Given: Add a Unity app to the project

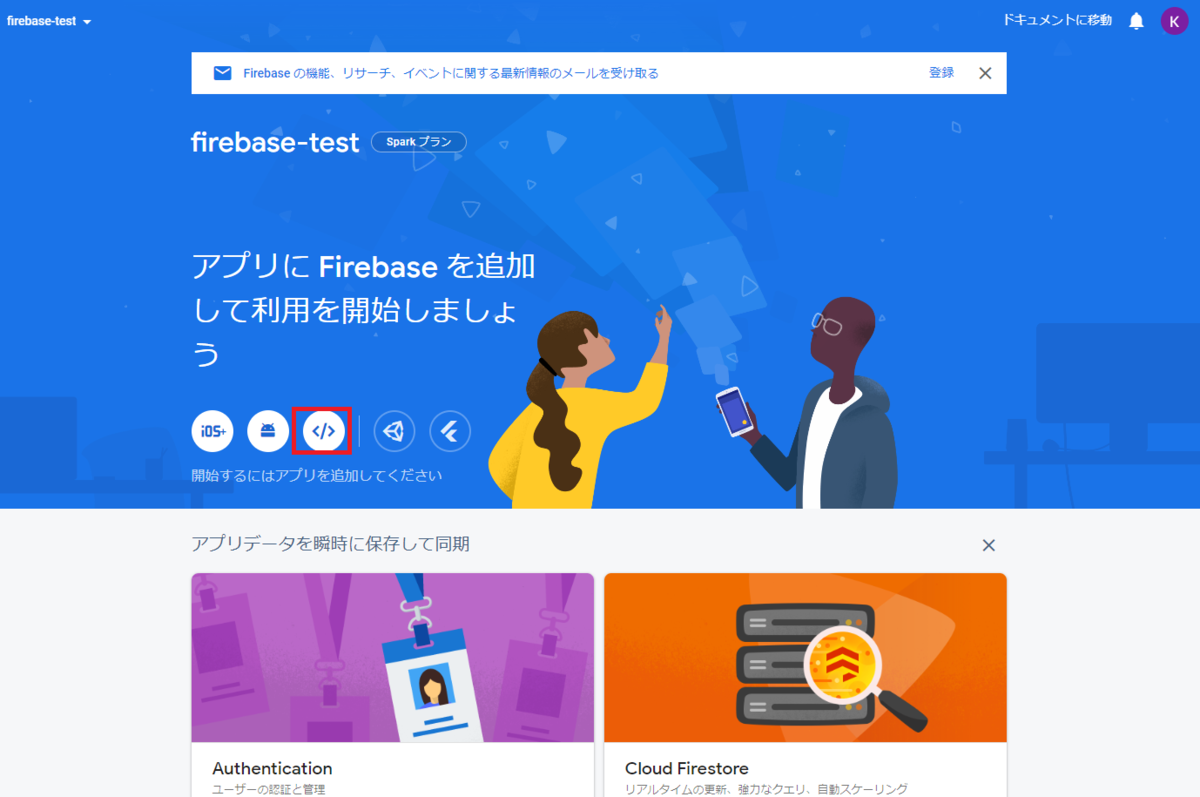Looking at the screenshot, I should pos(394,431).
